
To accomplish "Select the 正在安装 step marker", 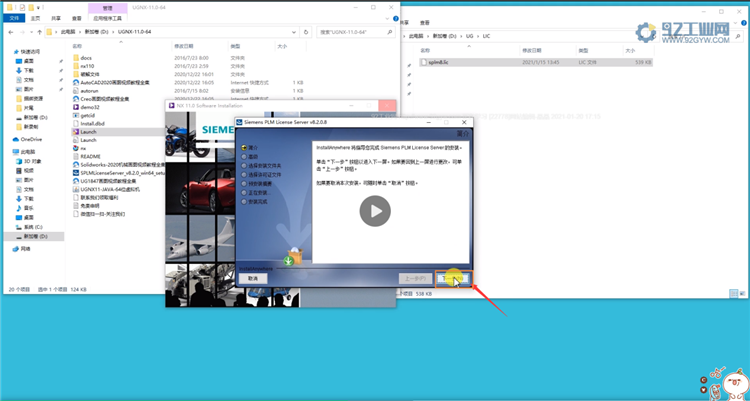I will point(255,193).
